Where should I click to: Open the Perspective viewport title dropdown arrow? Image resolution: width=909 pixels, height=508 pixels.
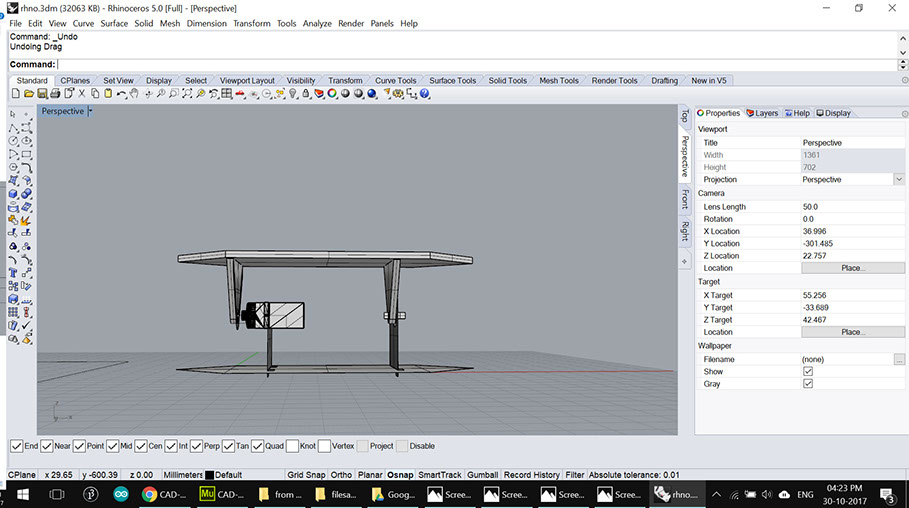tap(90, 112)
